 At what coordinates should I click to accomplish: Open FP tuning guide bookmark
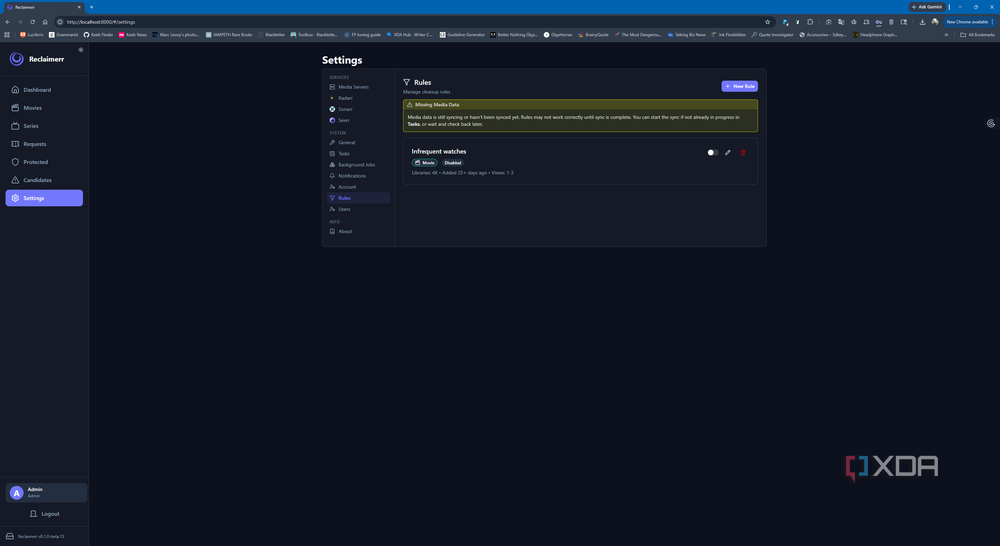tap(362, 34)
